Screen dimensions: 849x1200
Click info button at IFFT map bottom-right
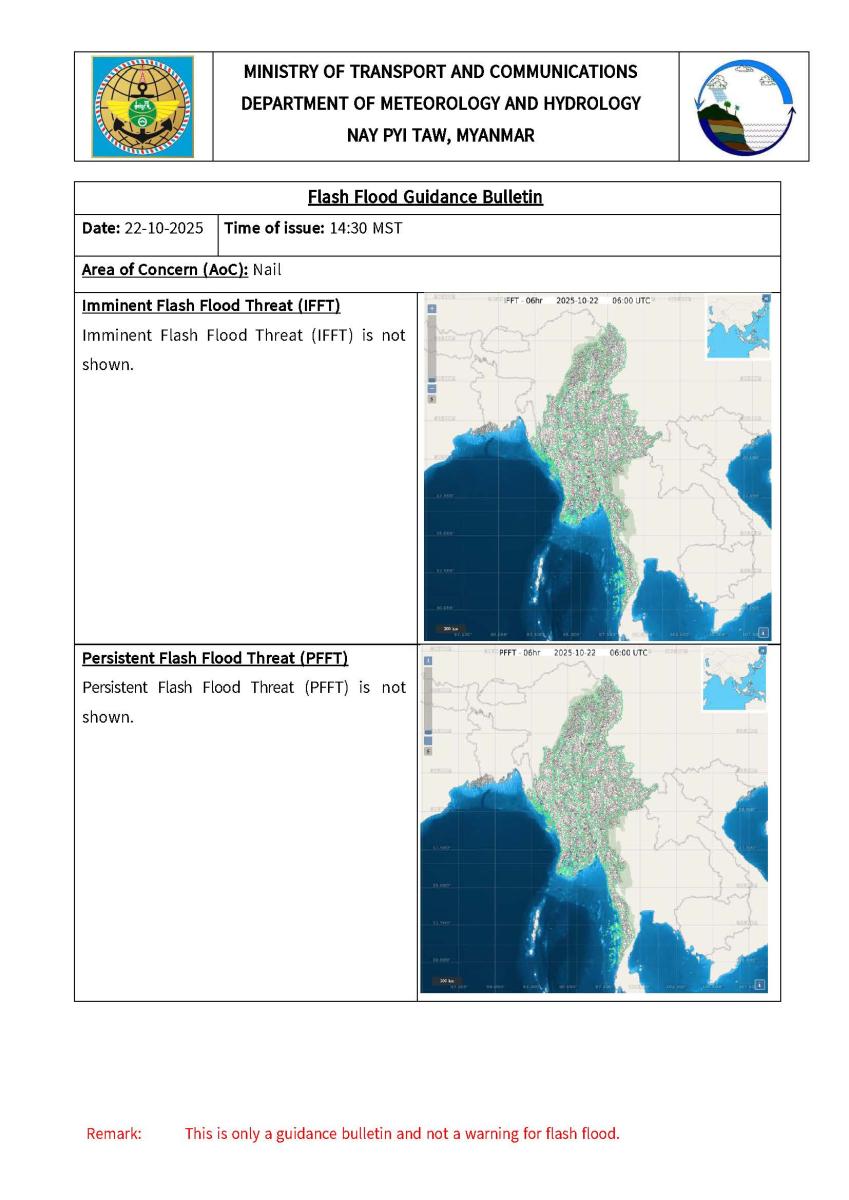764,631
